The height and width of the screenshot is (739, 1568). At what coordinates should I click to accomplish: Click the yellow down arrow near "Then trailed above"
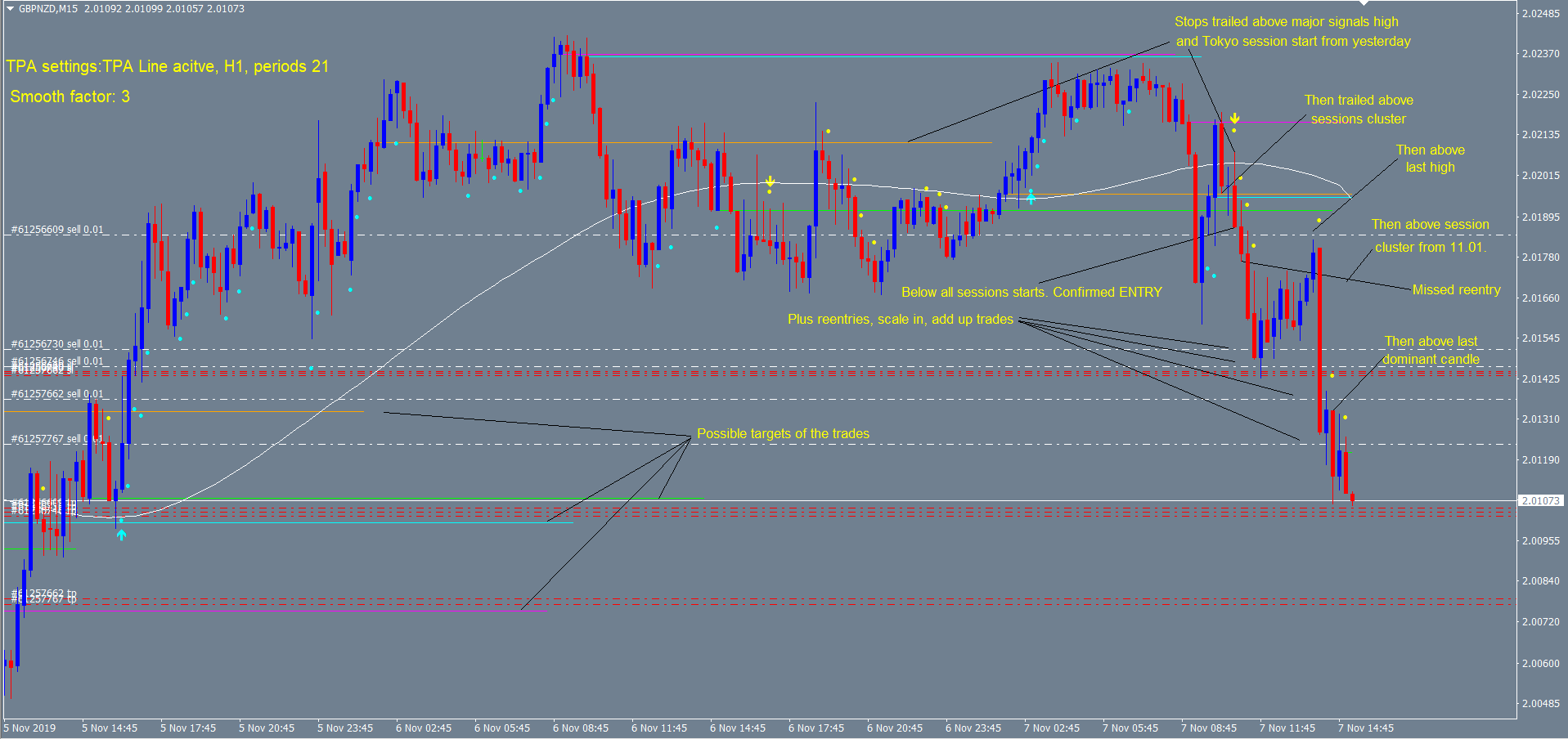[1234, 119]
